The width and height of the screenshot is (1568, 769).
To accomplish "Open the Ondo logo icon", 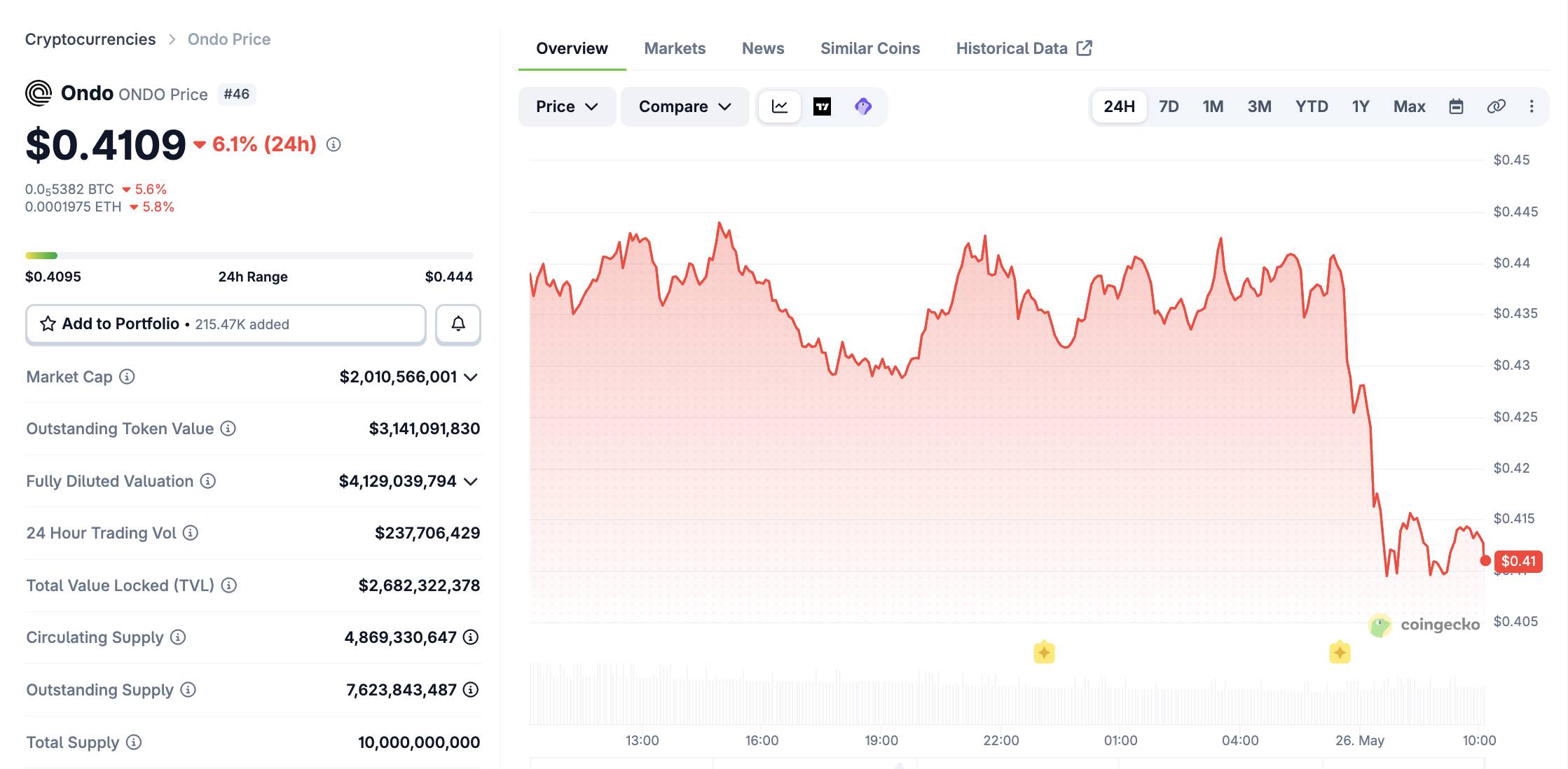I will point(39,93).
